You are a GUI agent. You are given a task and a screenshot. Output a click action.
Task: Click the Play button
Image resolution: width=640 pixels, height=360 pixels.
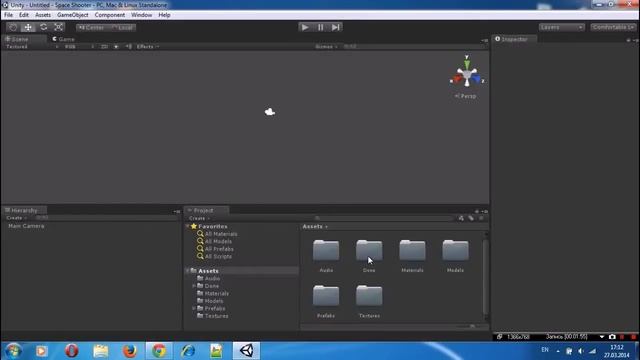coord(304,27)
